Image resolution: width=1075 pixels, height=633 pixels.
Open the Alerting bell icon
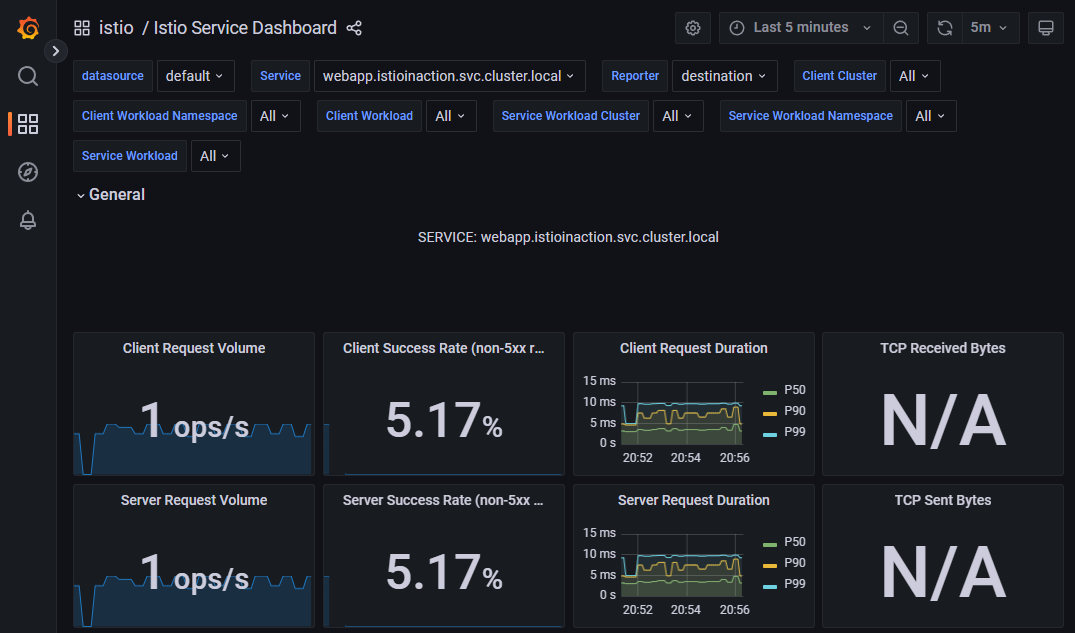[27, 220]
